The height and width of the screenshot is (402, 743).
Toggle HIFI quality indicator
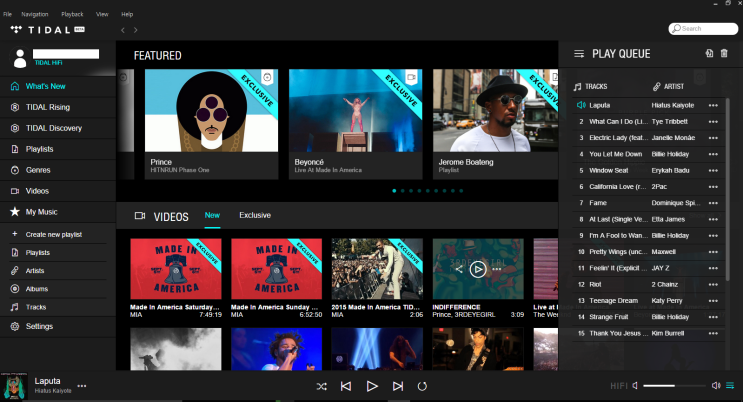point(619,386)
